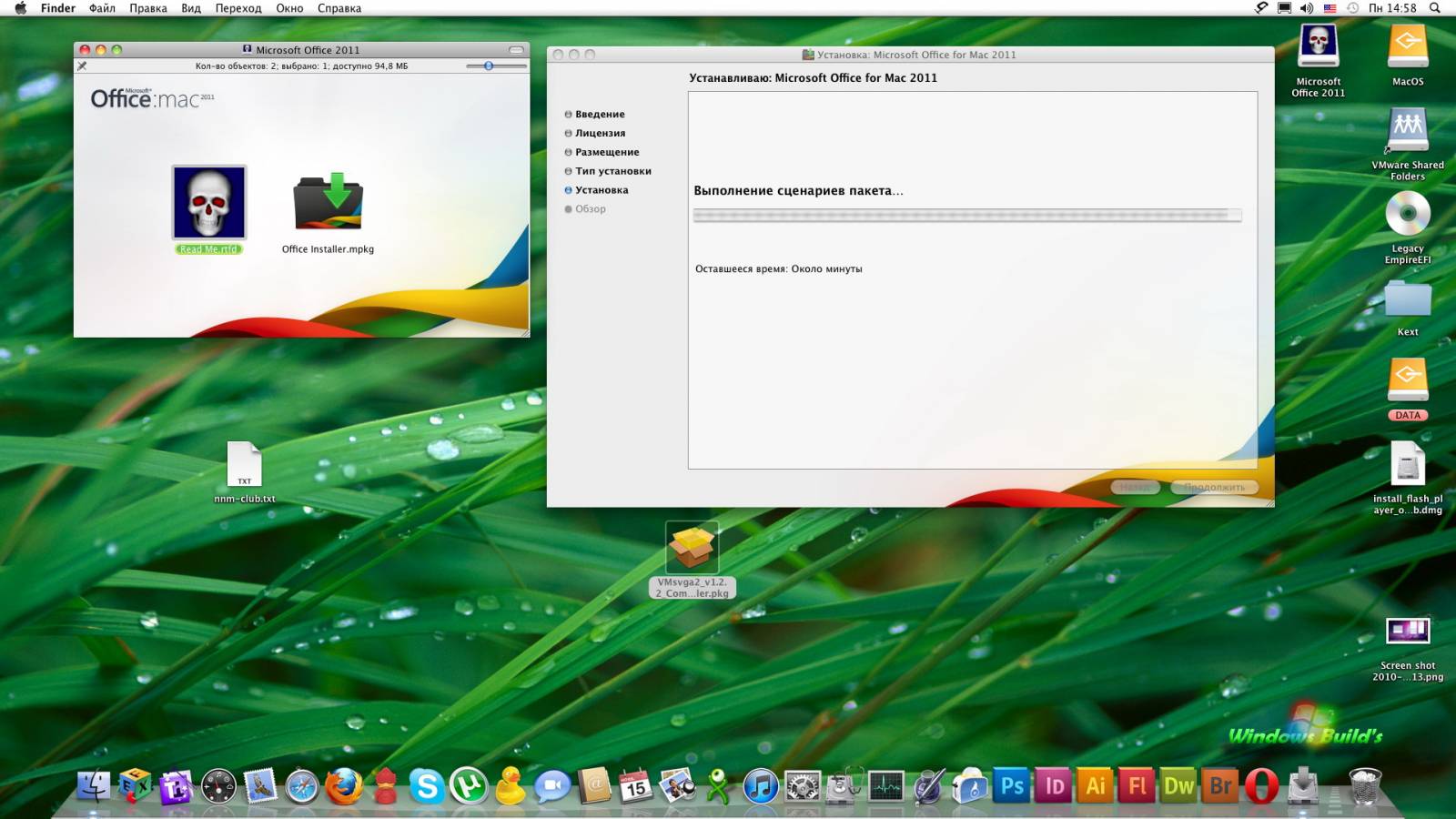Click the Размещение installer step
1456x819 pixels.
coord(602,152)
